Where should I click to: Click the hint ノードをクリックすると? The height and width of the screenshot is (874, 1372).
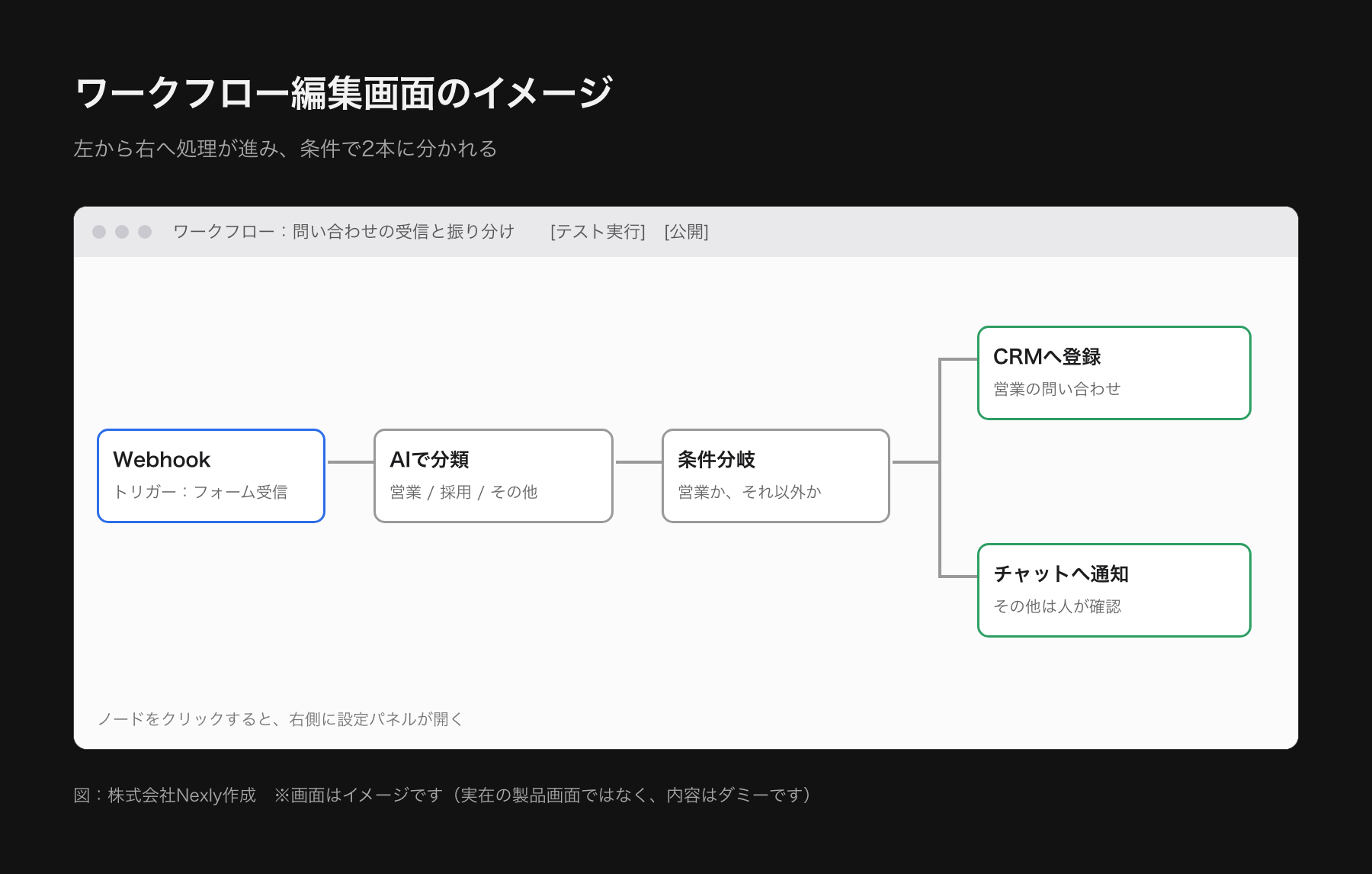tap(185, 719)
